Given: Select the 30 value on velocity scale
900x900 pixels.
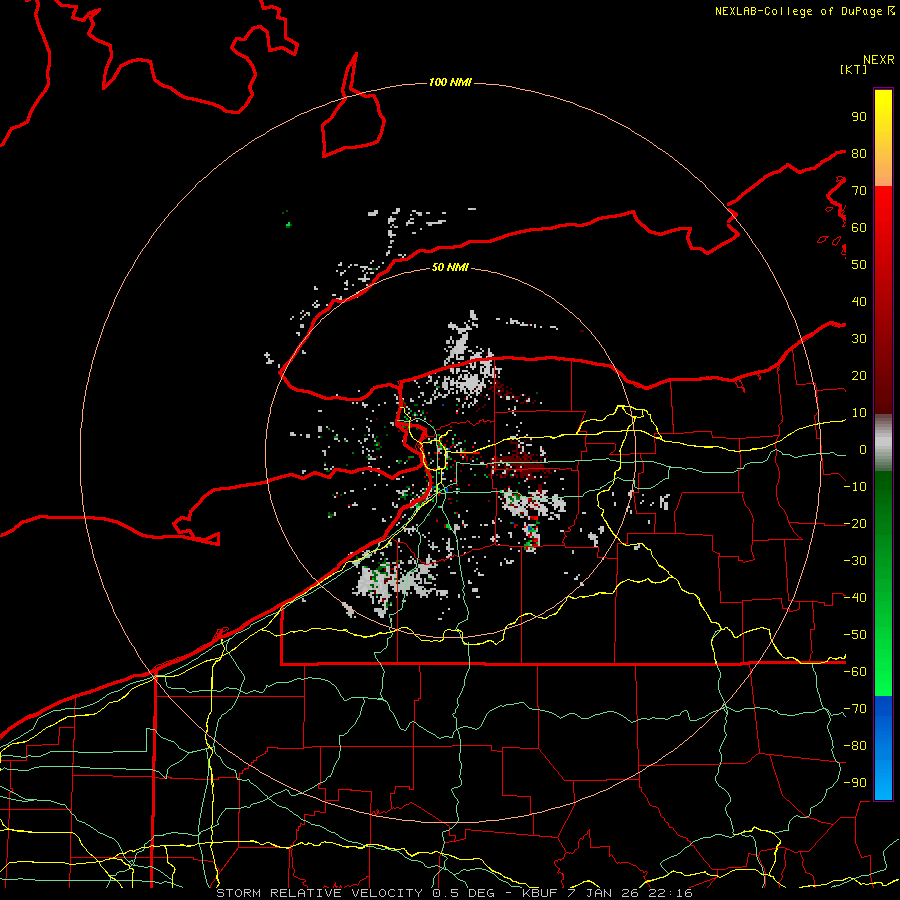Looking at the screenshot, I should point(859,339).
